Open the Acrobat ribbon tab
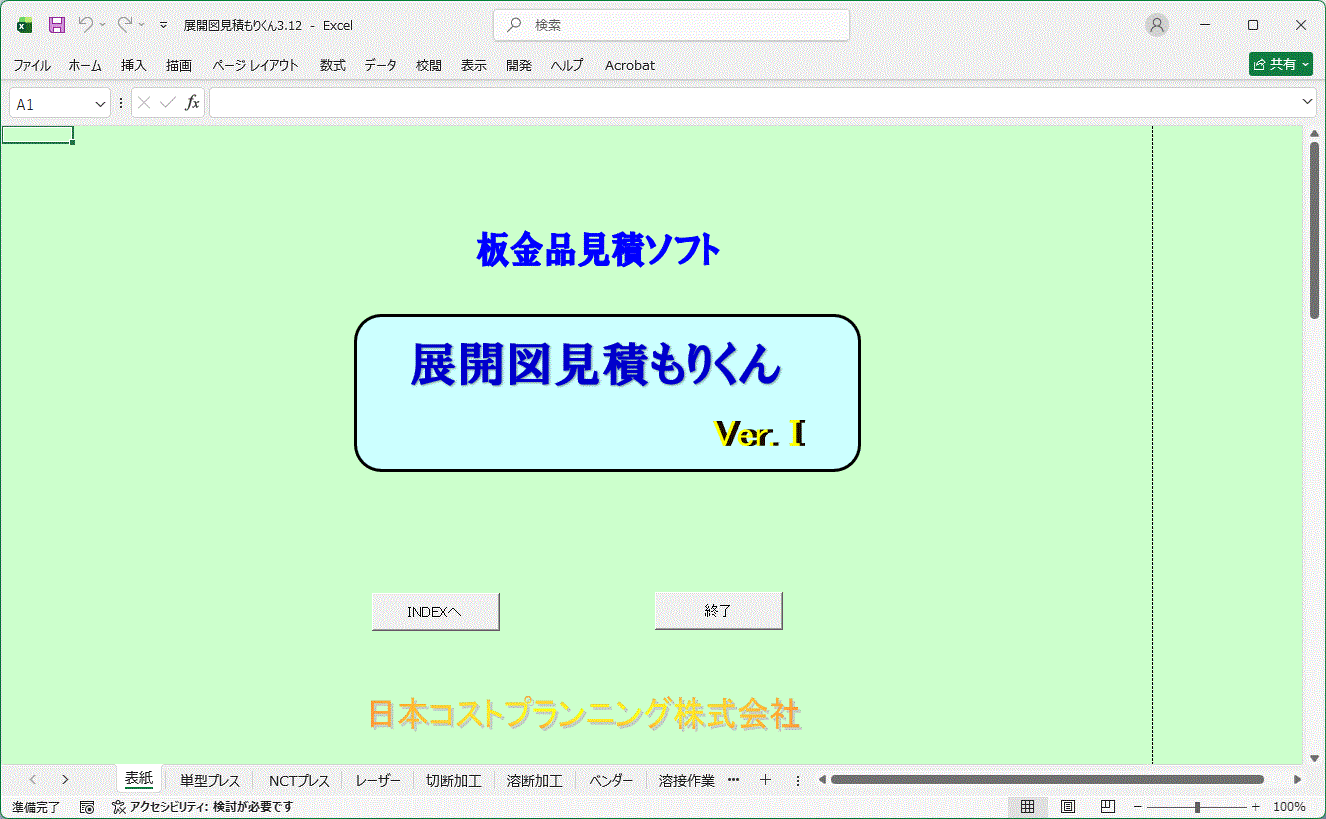Image resolution: width=1326 pixels, height=819 pixels. tap(630, 65)
